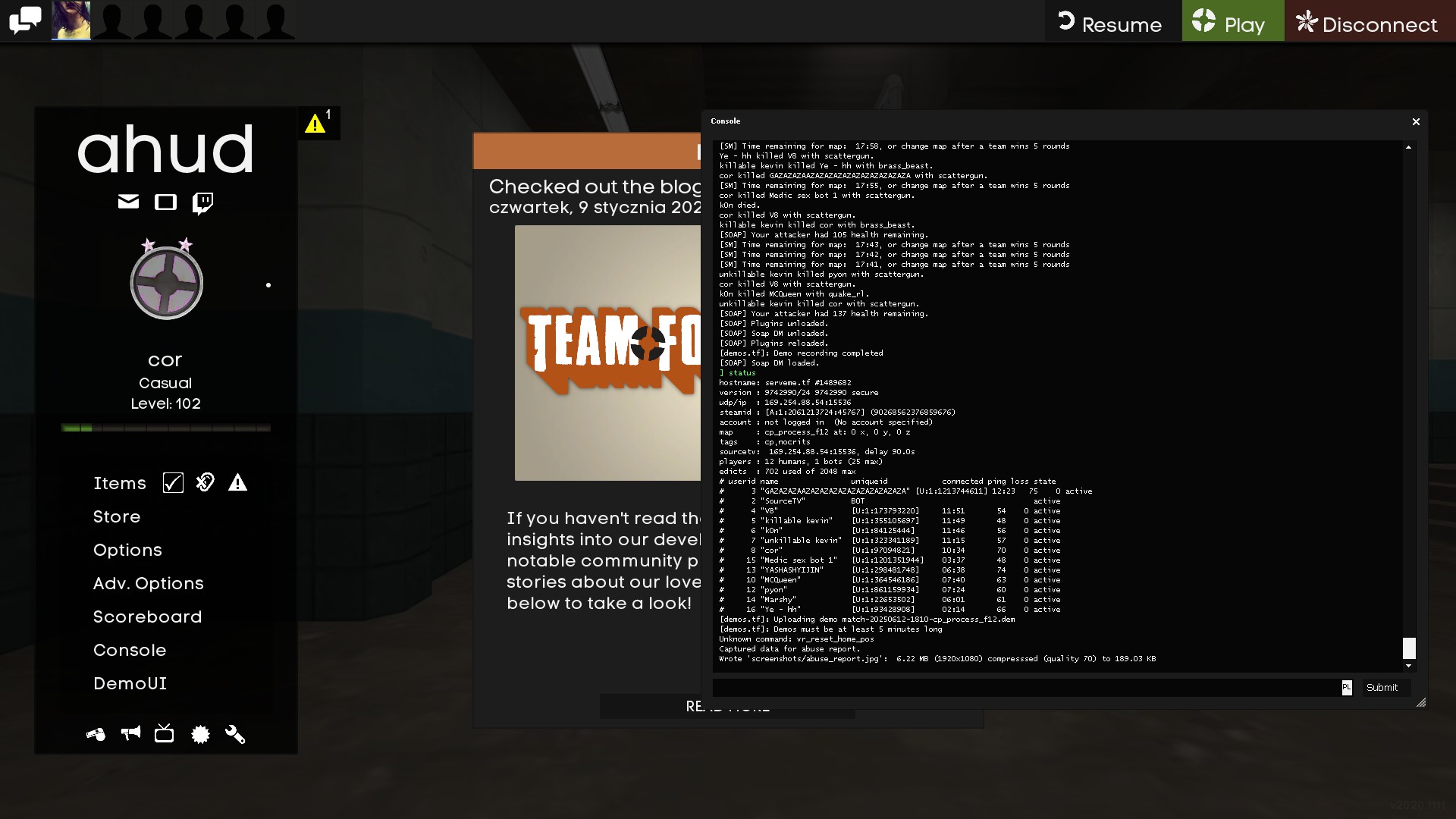Click the console scrollbar thumb
The width and height of the screenshot is (1456, 819).
1409,648
